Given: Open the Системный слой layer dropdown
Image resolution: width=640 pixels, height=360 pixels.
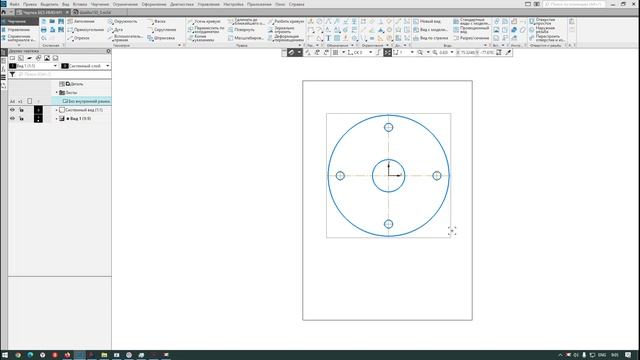Looking at the screenshot, I should (107, 66).
